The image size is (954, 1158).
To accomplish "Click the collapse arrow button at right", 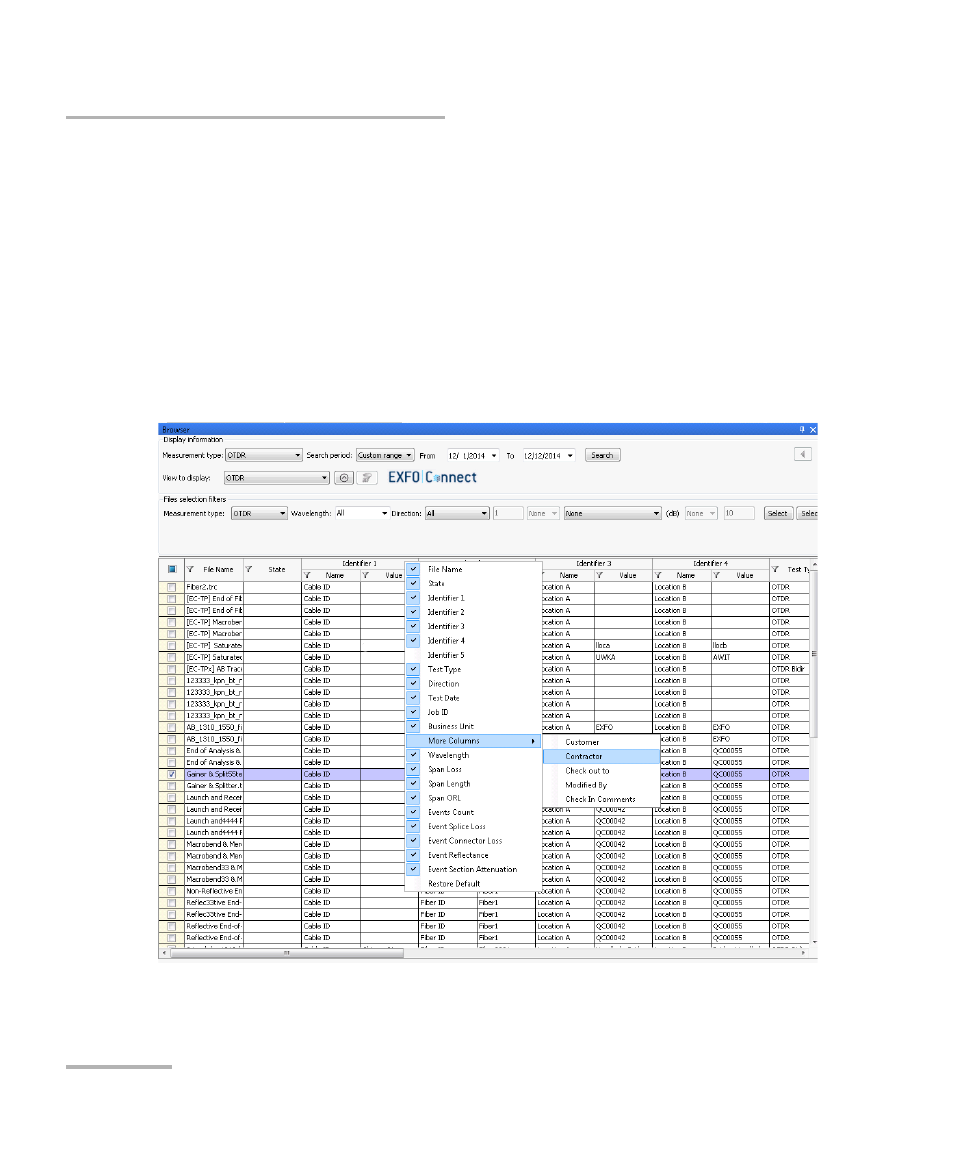I will [803, 454].
